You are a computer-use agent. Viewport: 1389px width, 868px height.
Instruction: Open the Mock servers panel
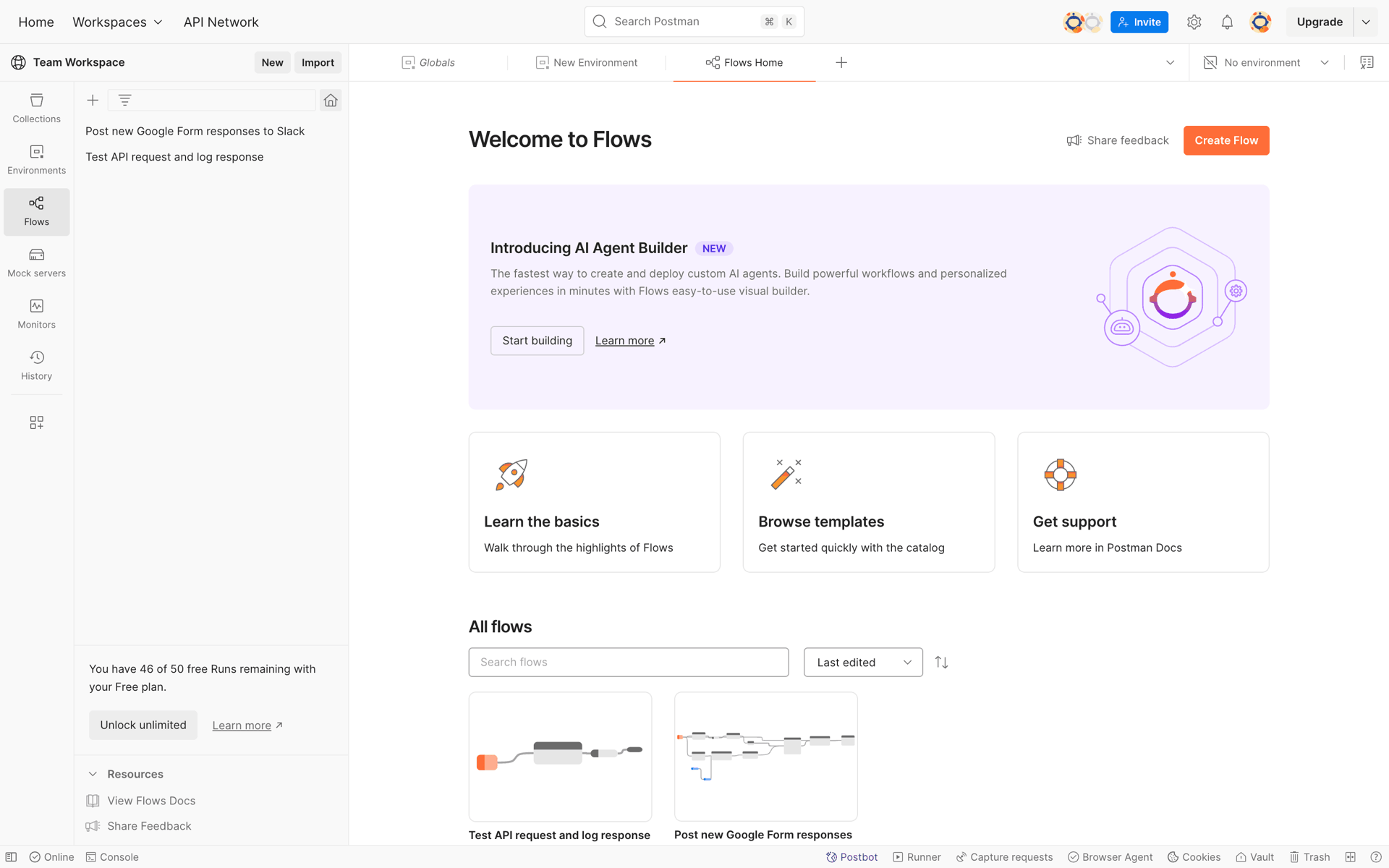36,263
